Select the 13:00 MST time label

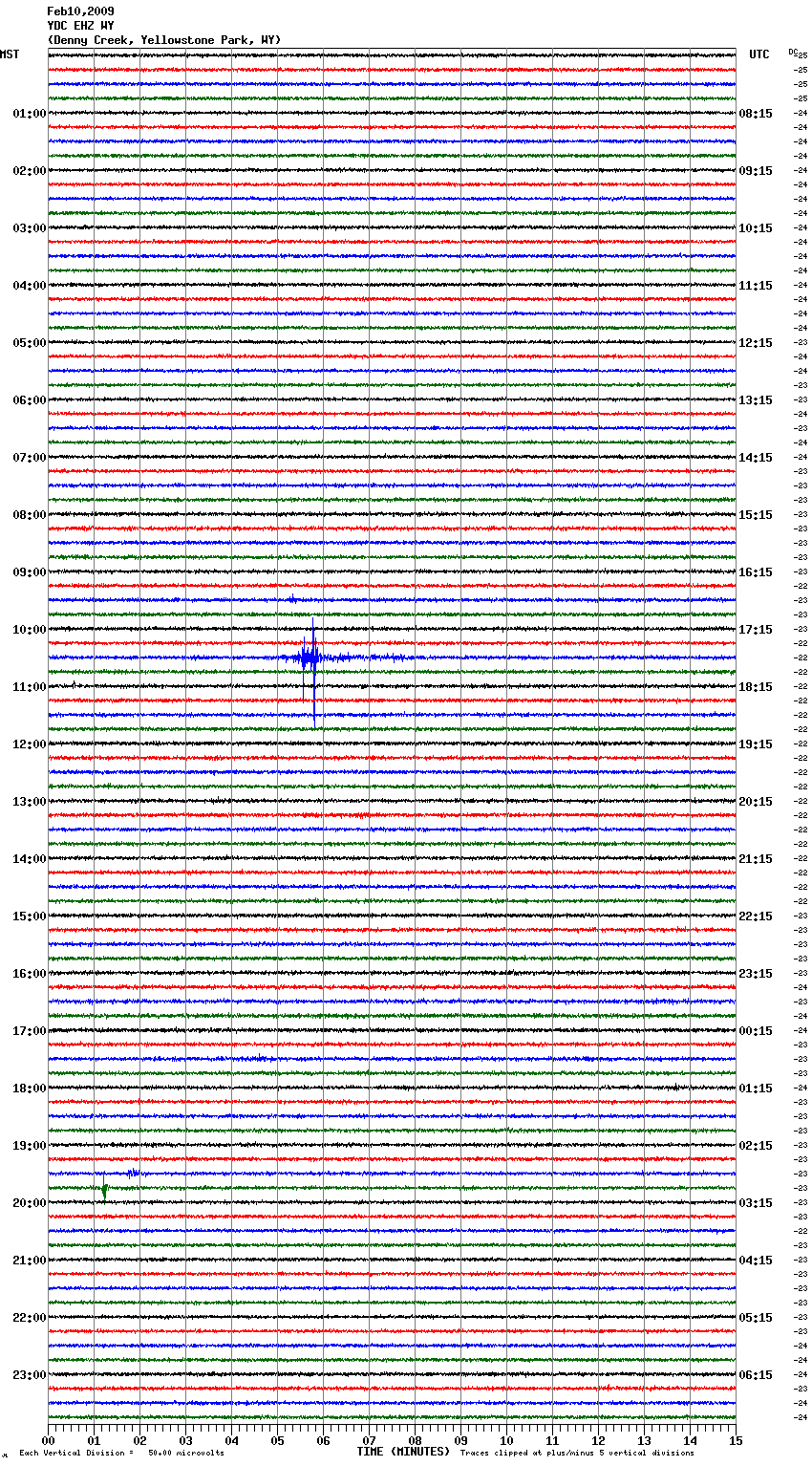[x=29, y=802]
